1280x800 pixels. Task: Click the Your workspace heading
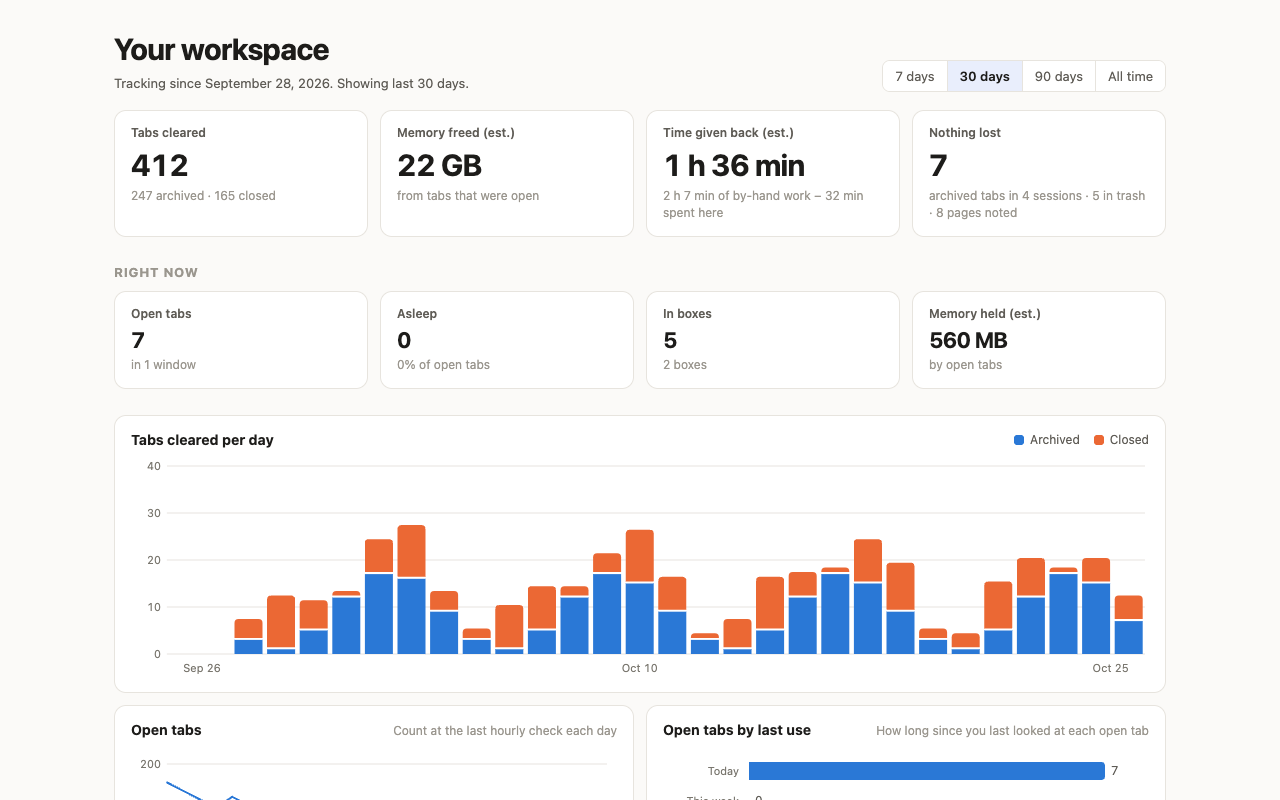tap(222, 50)
